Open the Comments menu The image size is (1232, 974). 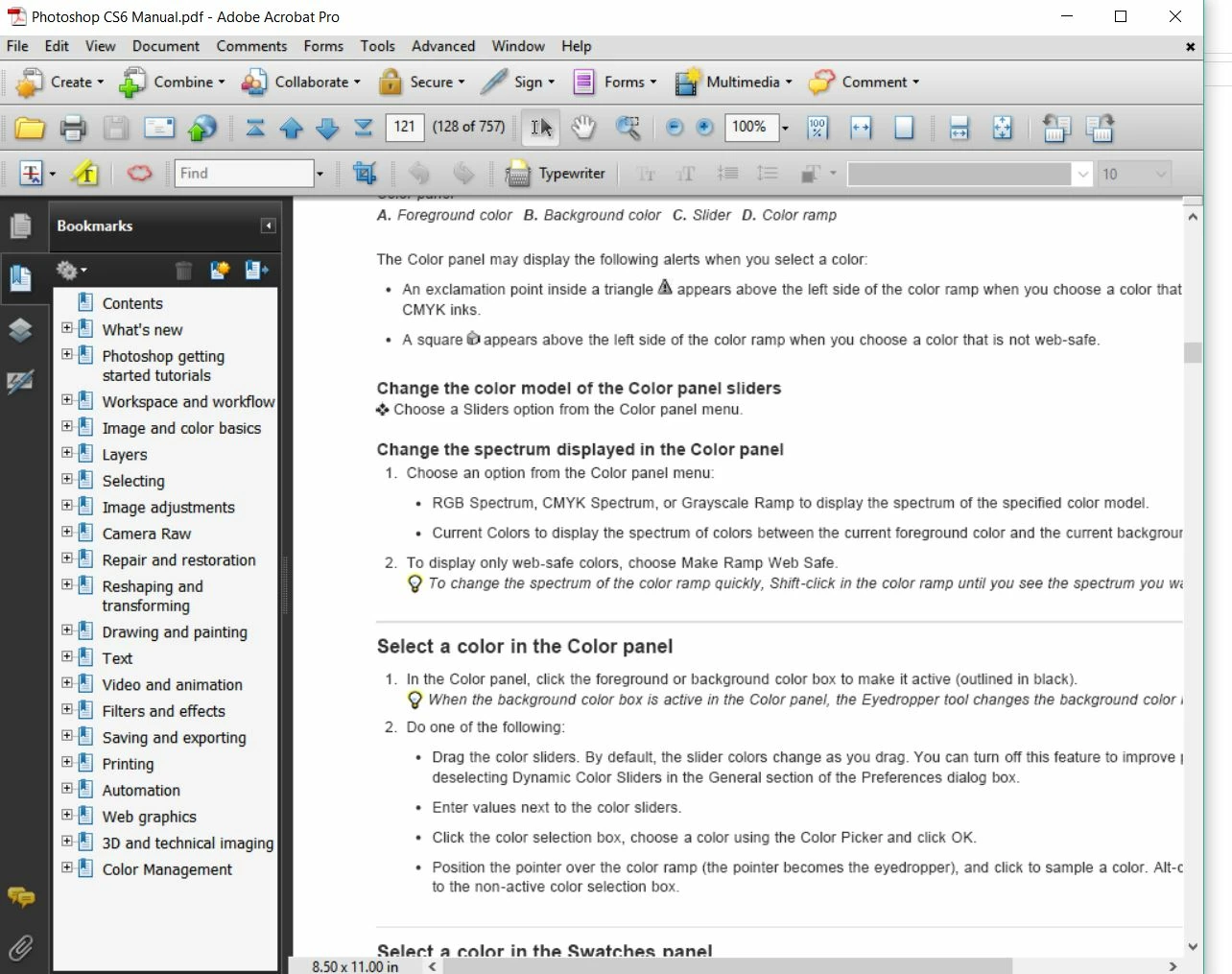coord(251,46)
